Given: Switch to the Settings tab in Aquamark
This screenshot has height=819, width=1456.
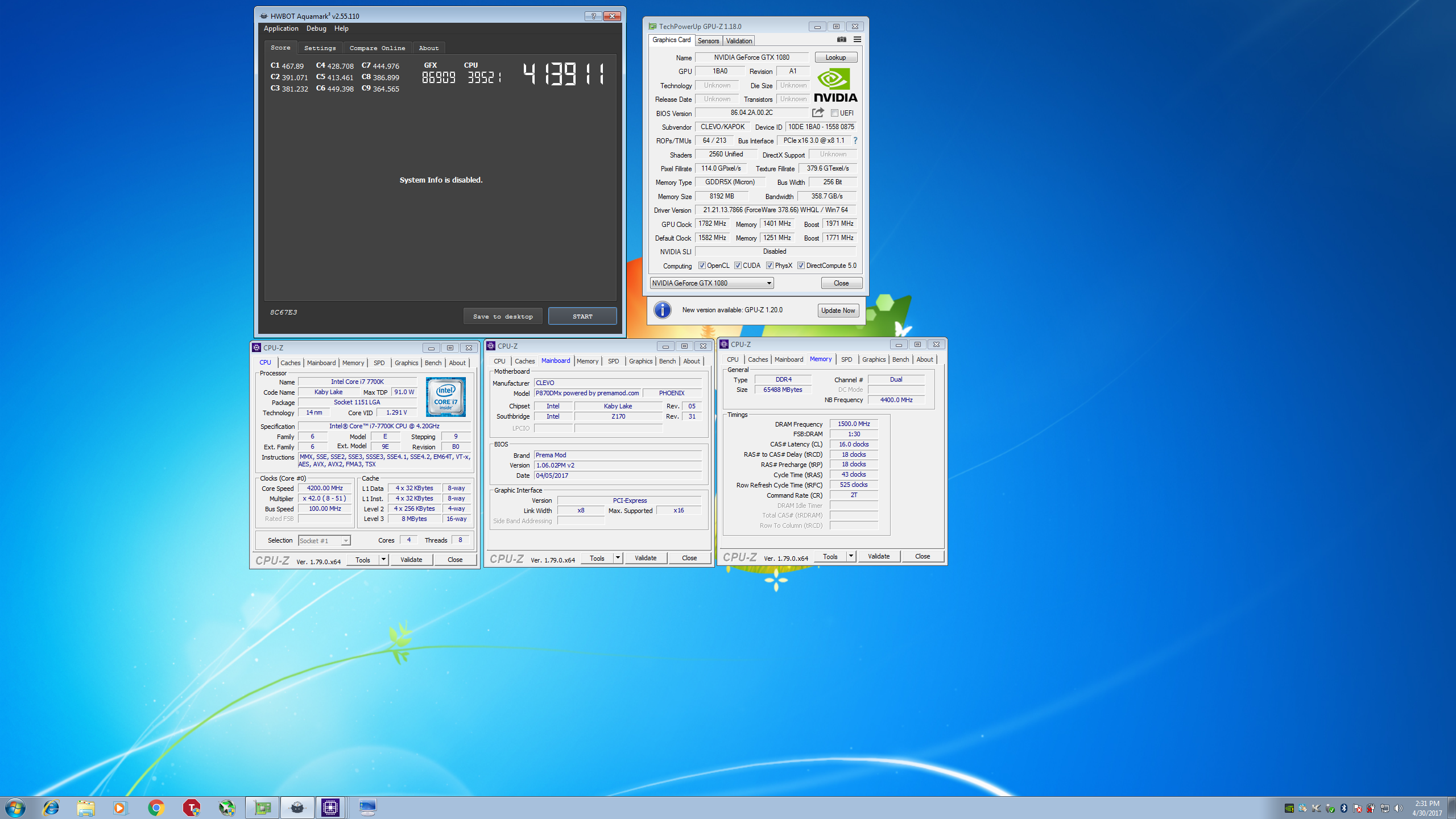Looking at the screenshot, I should point(320,48).
